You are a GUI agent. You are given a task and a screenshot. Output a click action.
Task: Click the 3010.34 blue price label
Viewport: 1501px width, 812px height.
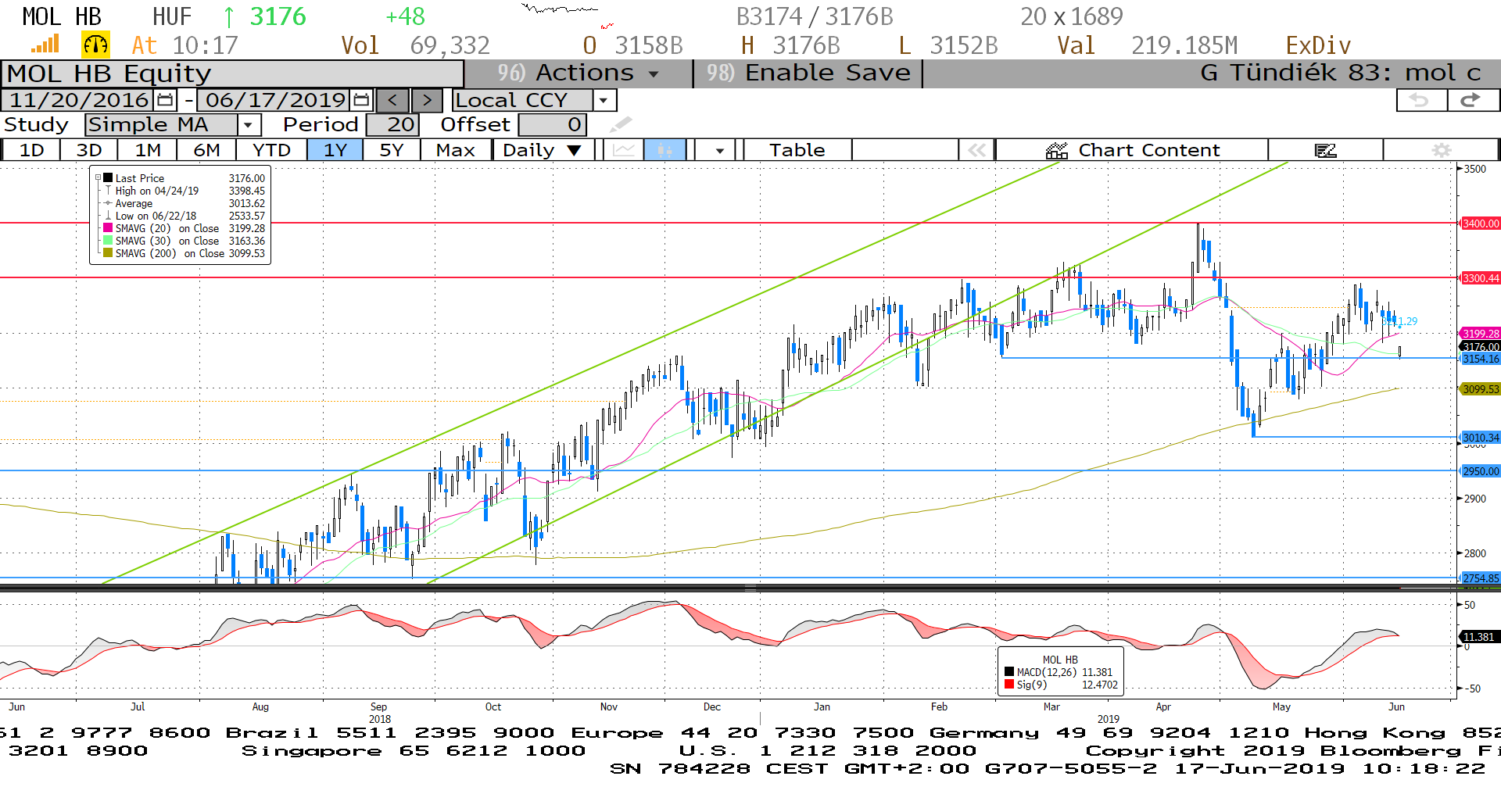click(x=1481, y=438)
